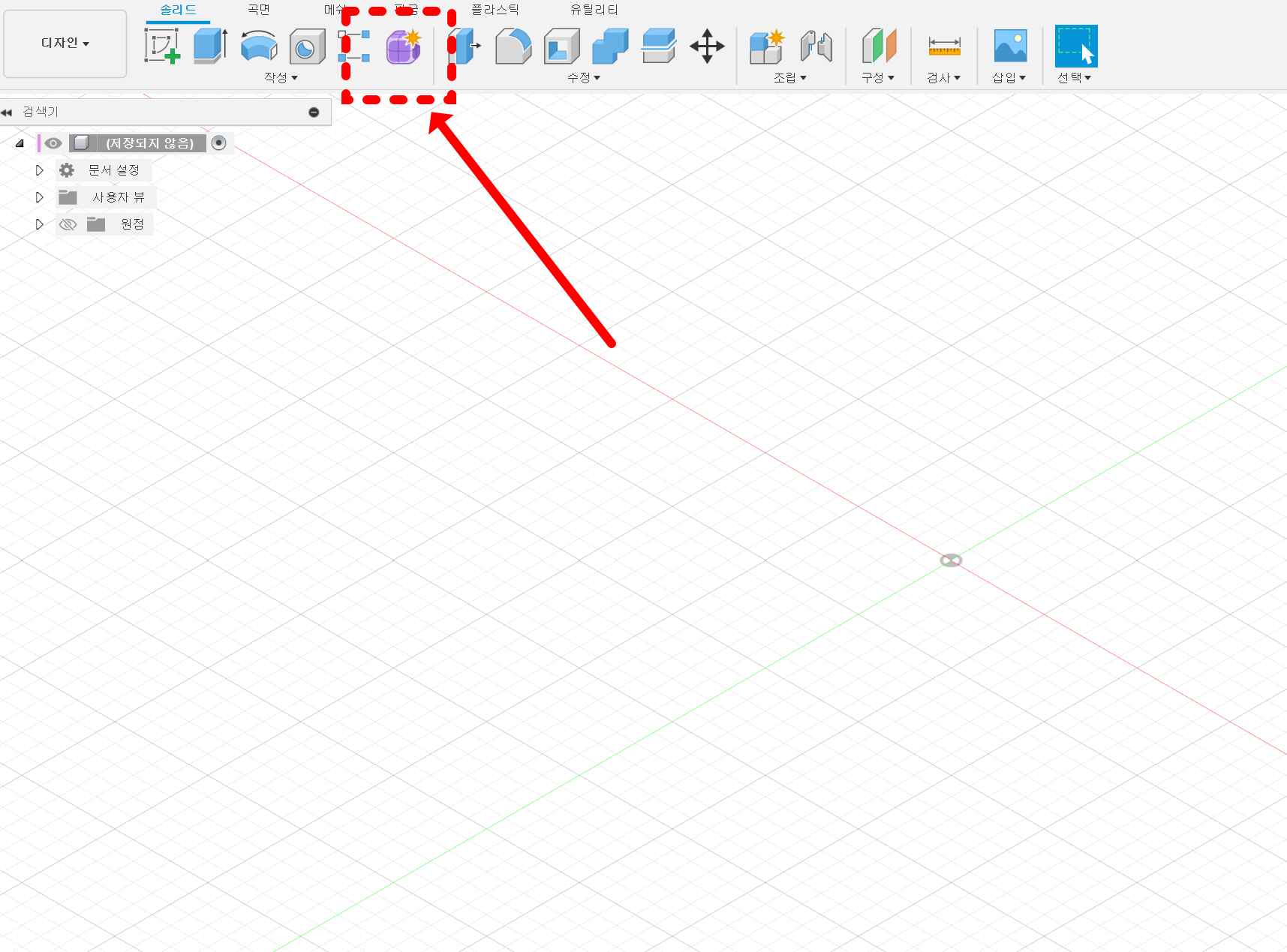
Task: Select the (저장되지 않음) root item
Action: (x=150, y=143)
